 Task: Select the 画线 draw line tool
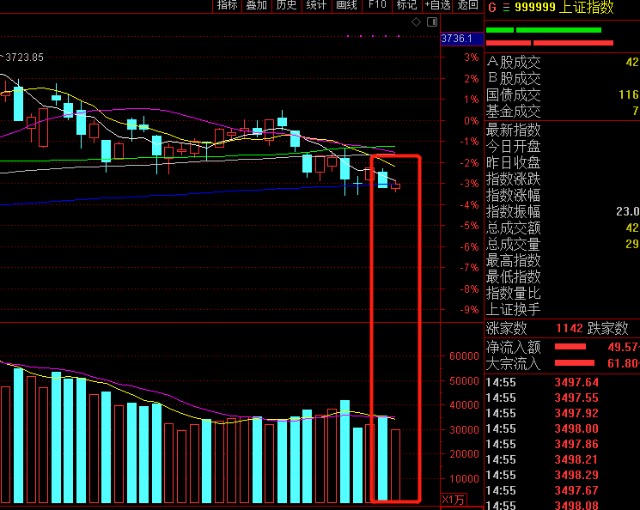(x=347, y=5)
